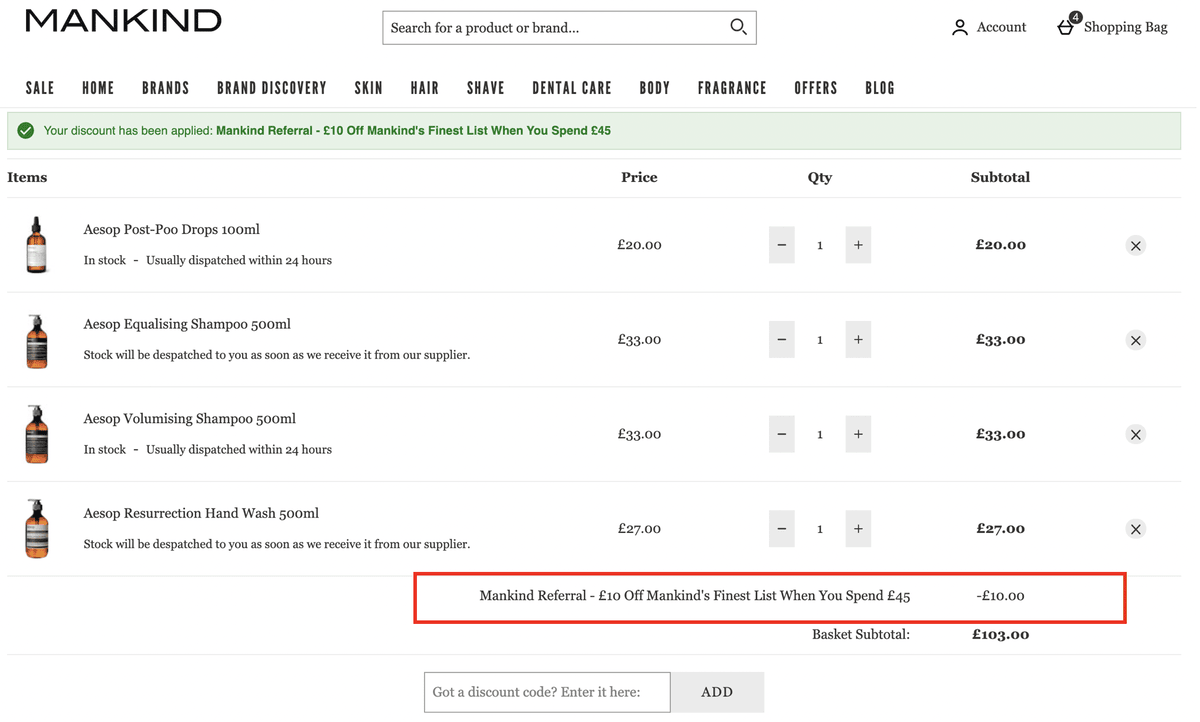
Task: Click the 'Price' column header
Action: (639, 177)
